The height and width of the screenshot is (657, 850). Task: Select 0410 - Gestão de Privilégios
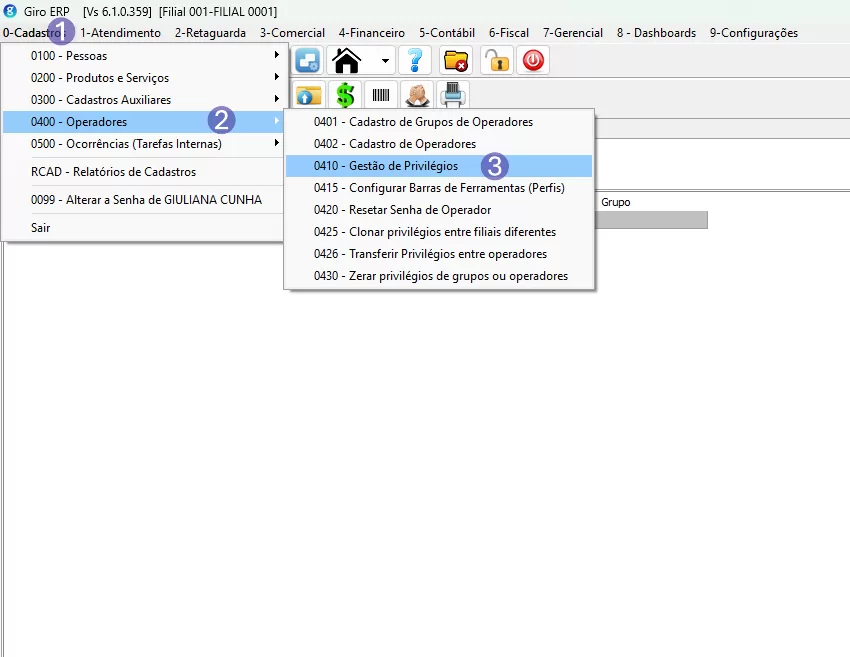404,166
